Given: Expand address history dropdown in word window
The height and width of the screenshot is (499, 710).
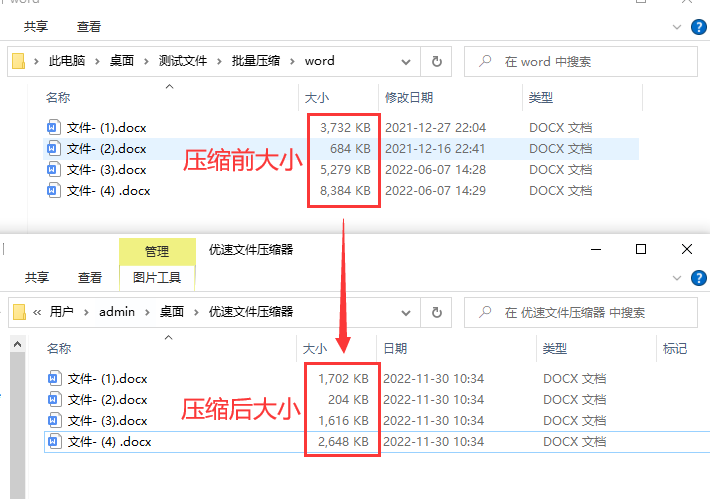Looking at the screenshot, I should pos(406,62).
